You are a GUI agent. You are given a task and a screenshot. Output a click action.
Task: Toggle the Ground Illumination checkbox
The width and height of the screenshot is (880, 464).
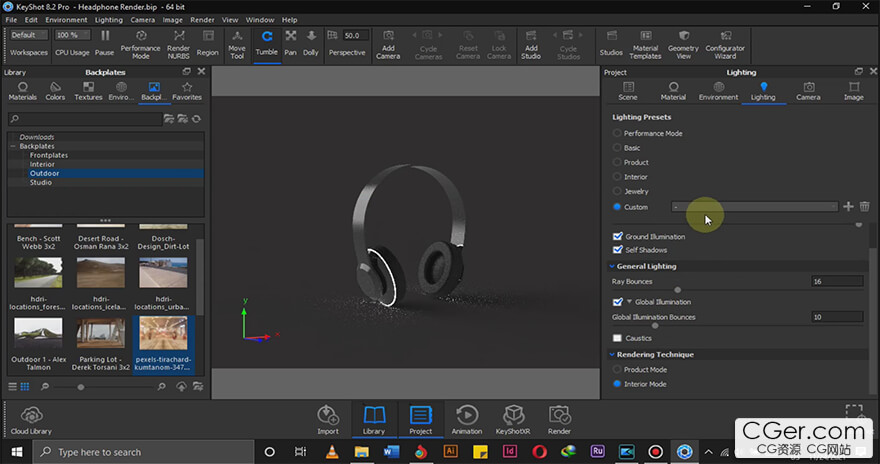tap(618, 237)
